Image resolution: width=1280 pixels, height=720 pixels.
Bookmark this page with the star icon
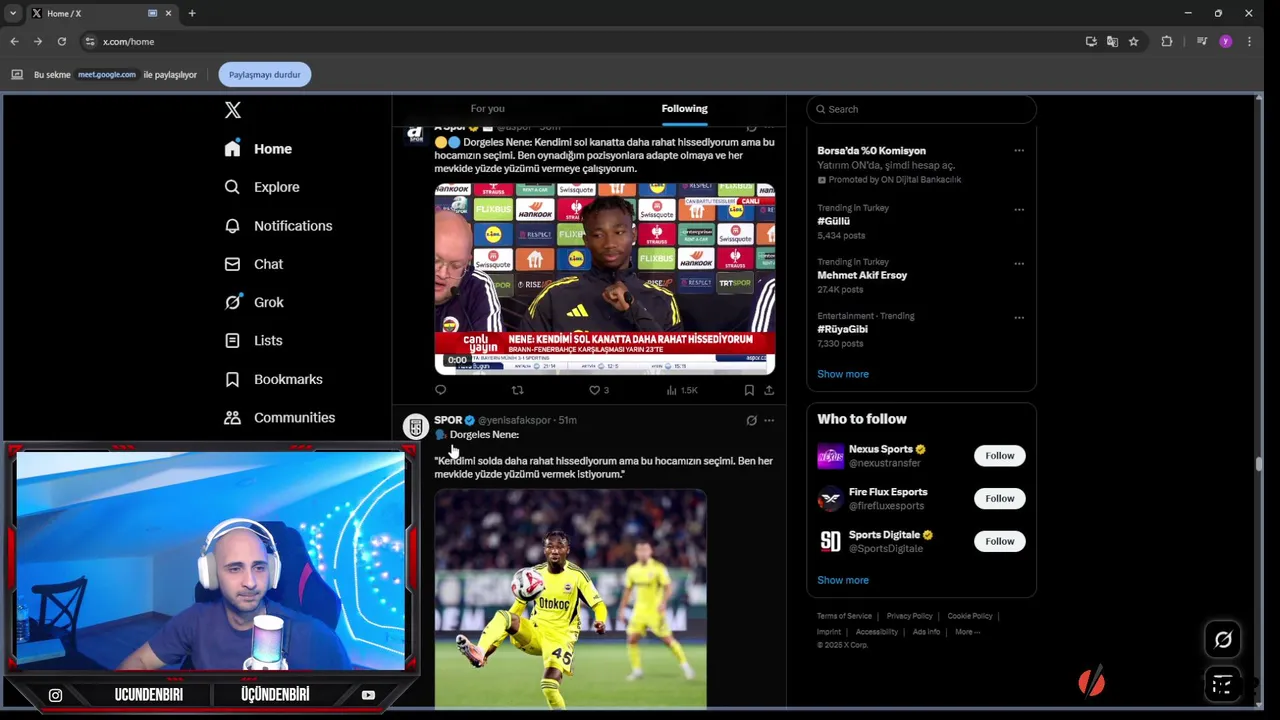[x=1133, y=41]
